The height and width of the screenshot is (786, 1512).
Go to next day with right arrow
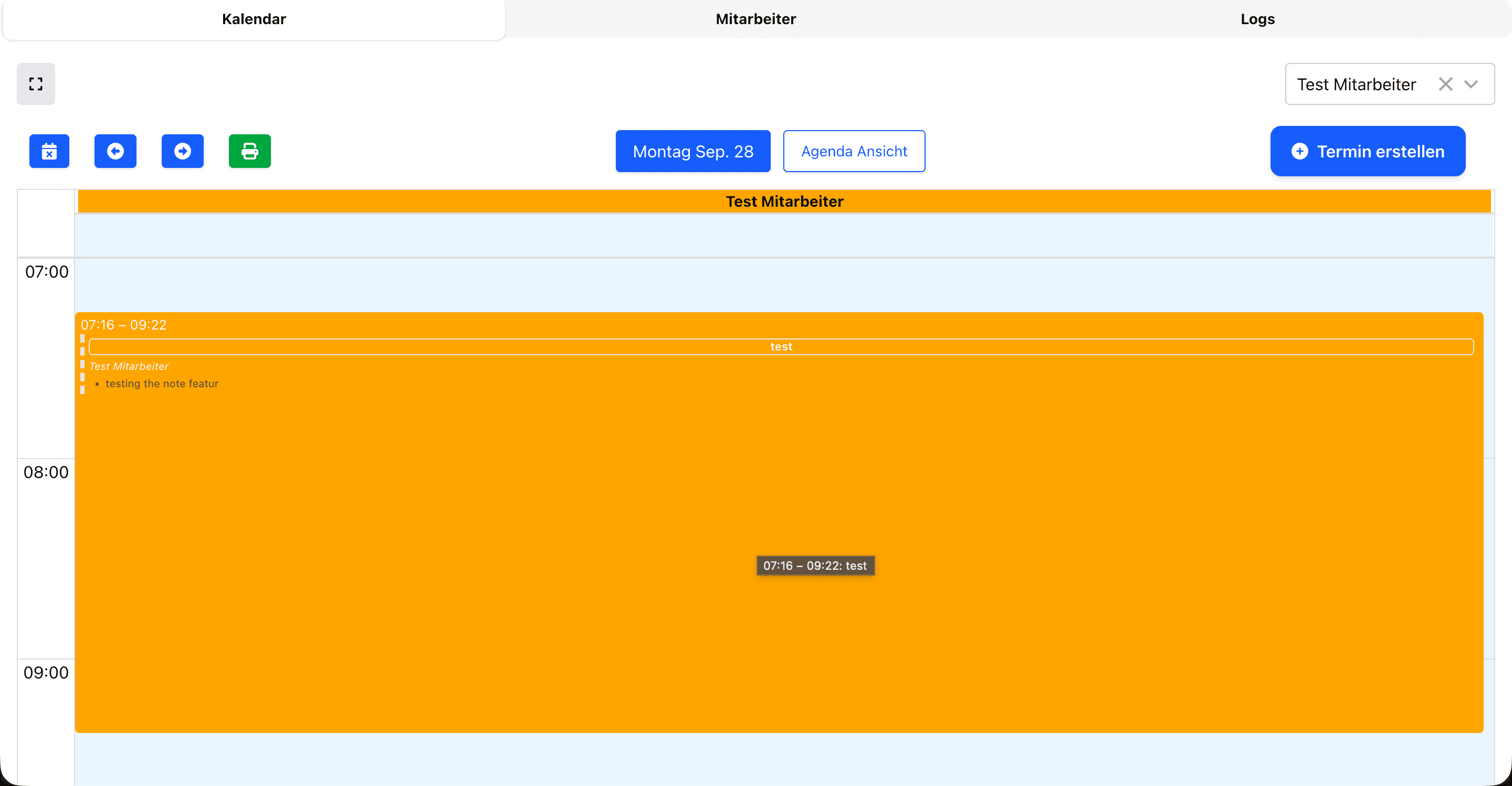click(x=183, y=151)
